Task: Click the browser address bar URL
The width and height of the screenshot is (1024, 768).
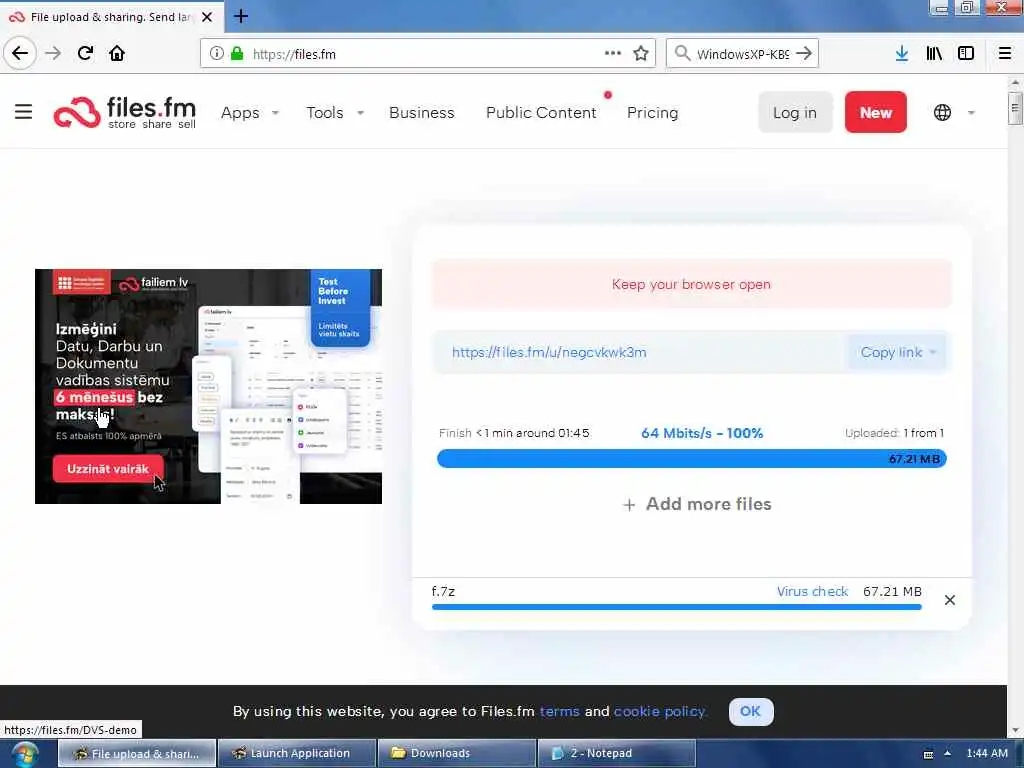Action: 294,54
